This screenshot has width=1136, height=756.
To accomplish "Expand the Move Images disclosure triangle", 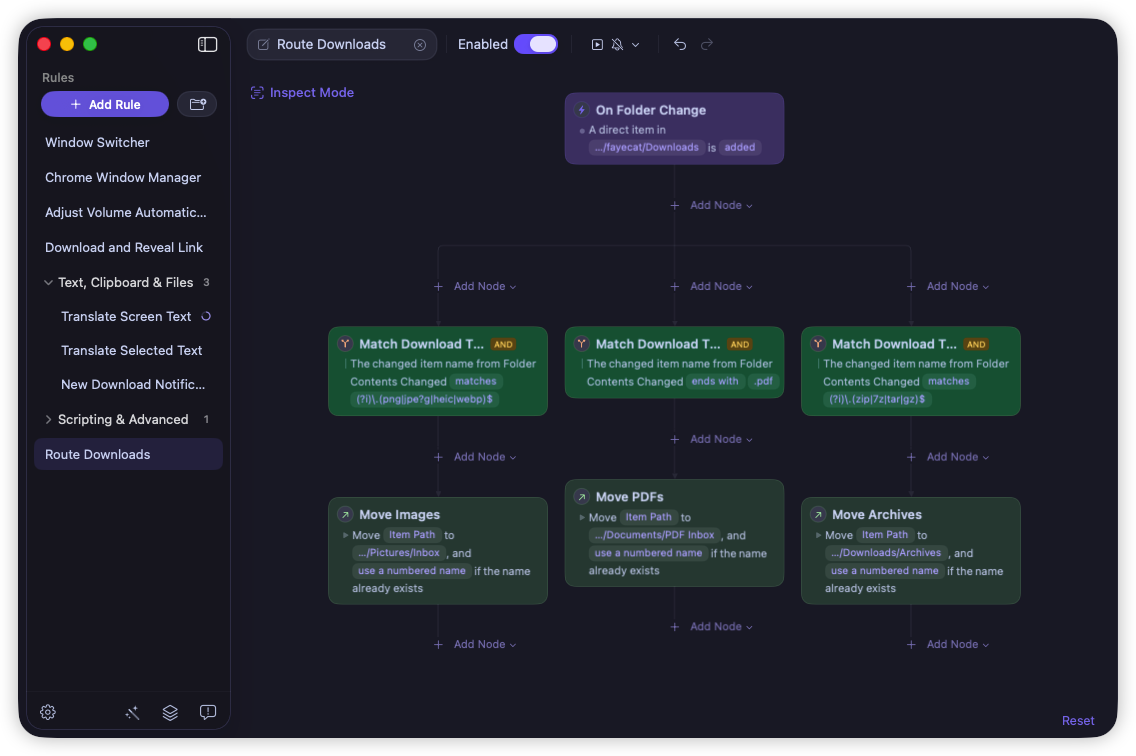I will tap(346, 536).
